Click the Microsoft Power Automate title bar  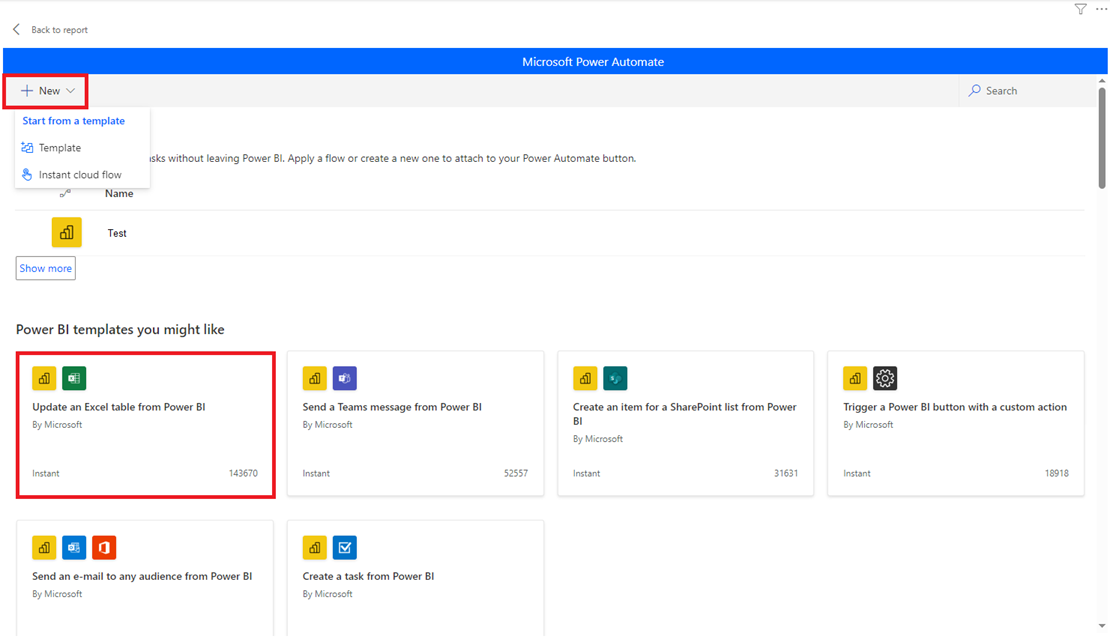[555, 62]
